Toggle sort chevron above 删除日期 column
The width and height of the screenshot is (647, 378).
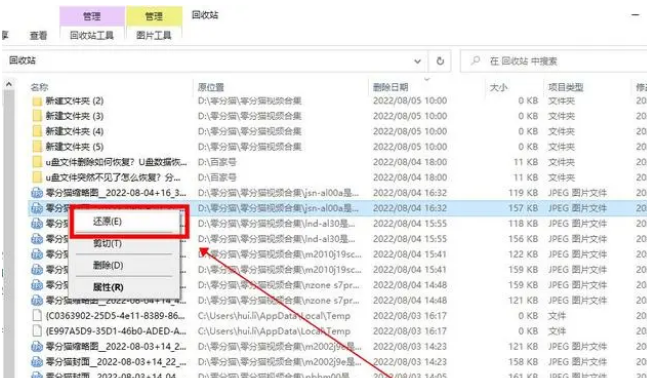click(427, 79)
